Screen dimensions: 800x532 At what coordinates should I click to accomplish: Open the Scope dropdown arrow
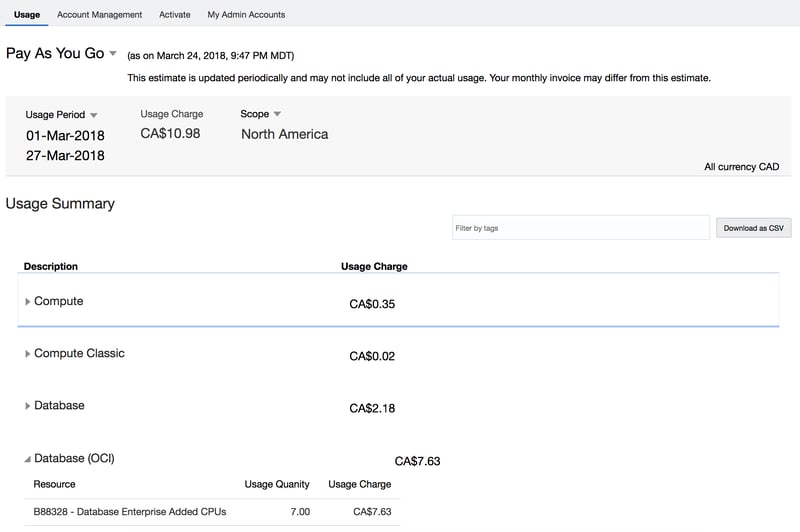click(x=277, y=115)
